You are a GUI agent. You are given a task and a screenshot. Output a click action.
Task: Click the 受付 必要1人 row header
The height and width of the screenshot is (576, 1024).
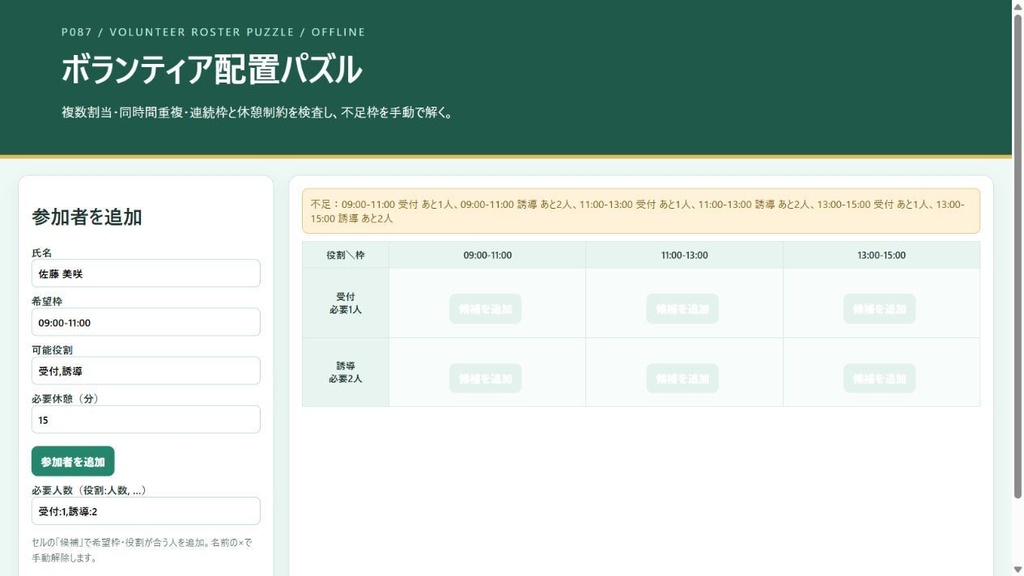click(x=345, y=303)
